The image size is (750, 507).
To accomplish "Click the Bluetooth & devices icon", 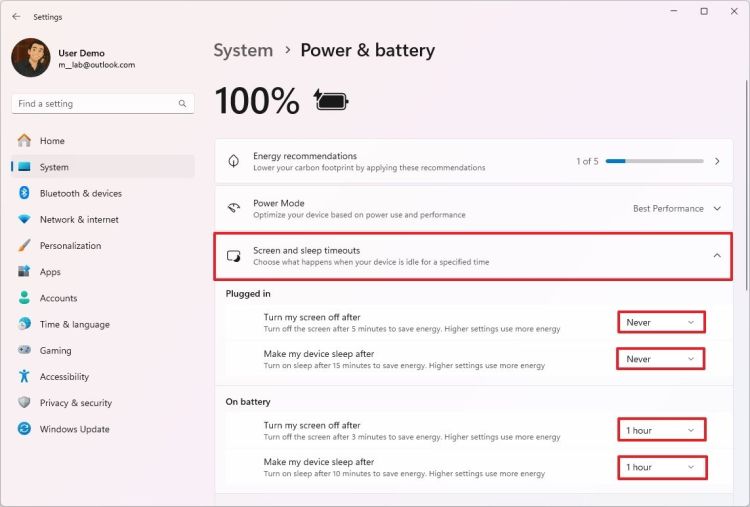I will (24, 193).
